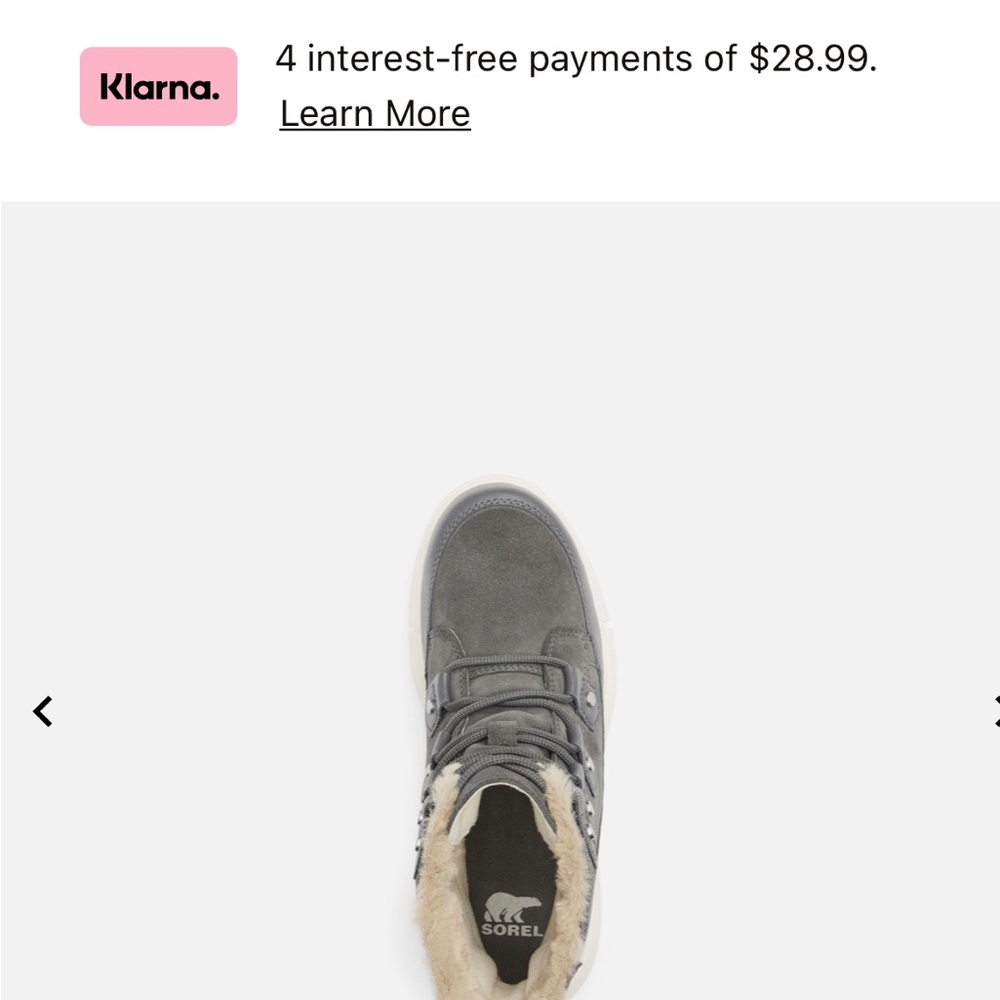Click the SOREL wordmark inside the boot
The height and width of the screenshot is (1000, 1000).
coord(512,930)
